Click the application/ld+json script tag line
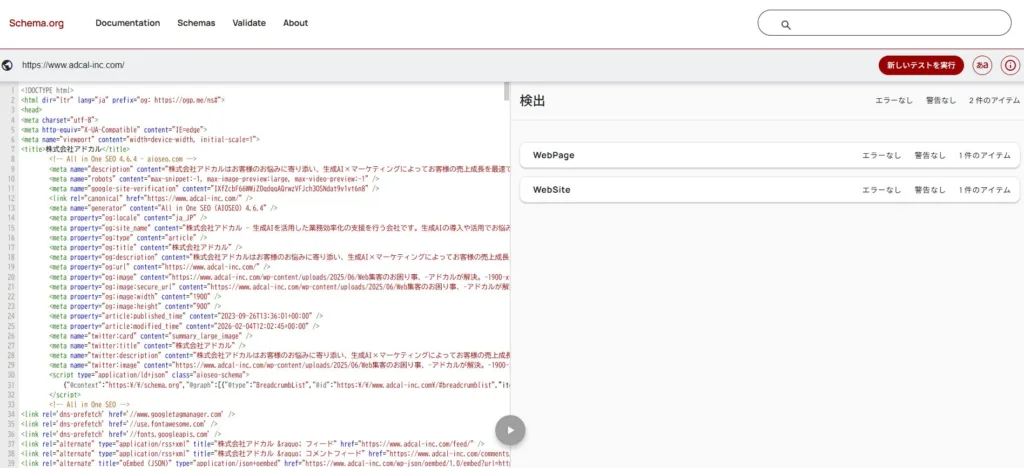The image size is (1024, 468). click(149, 375)
